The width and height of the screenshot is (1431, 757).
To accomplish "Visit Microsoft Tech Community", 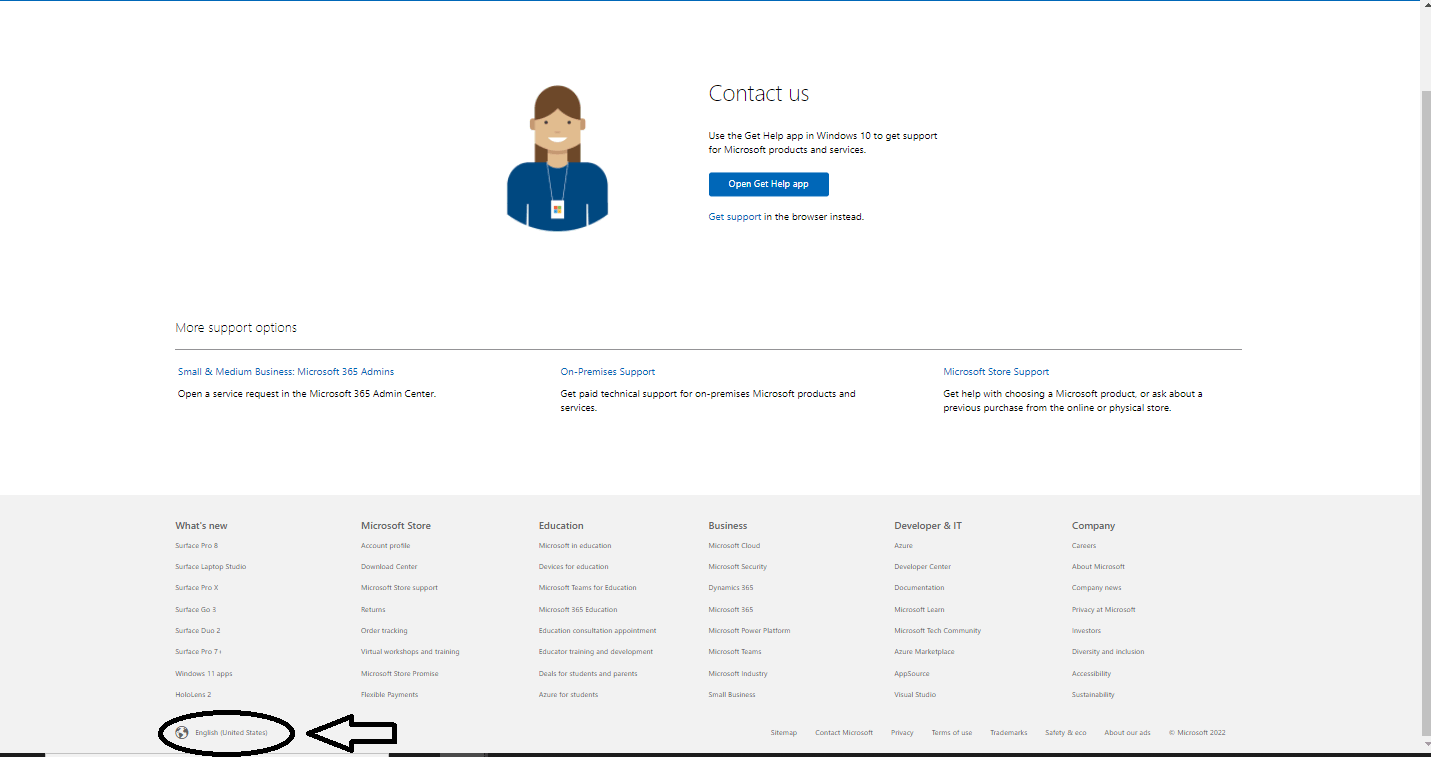I will click(x=937, y=631).
